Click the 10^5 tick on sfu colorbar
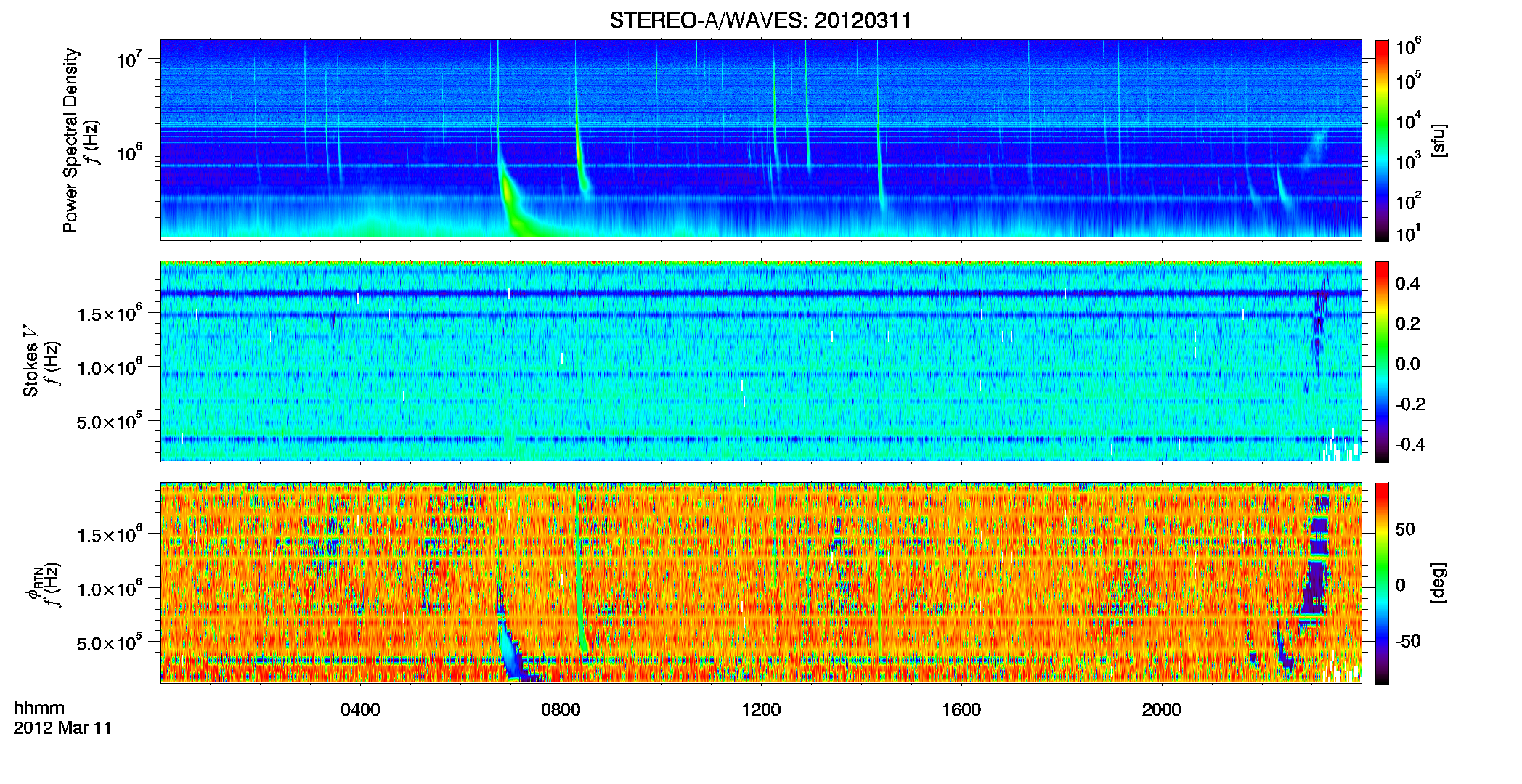Screen dimensions: 1522x784 tap(1409, 80)
